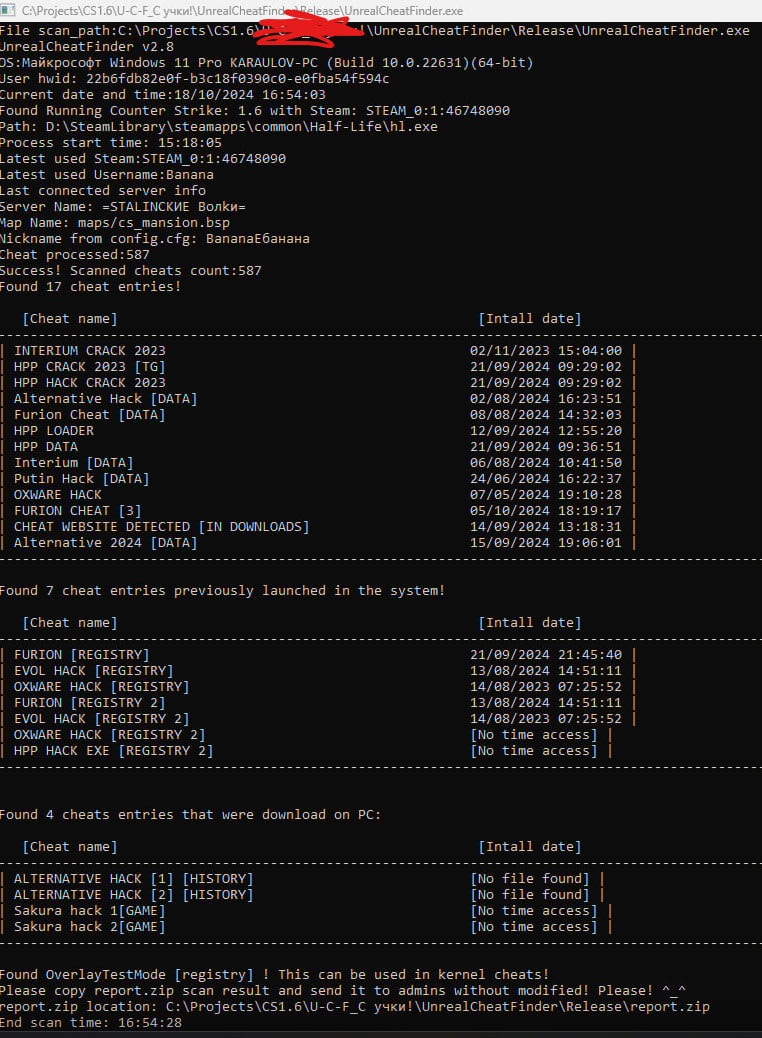762x1038 pixels.
Task: Click the hl.exe path line
Action: click(x=218, y=126)
